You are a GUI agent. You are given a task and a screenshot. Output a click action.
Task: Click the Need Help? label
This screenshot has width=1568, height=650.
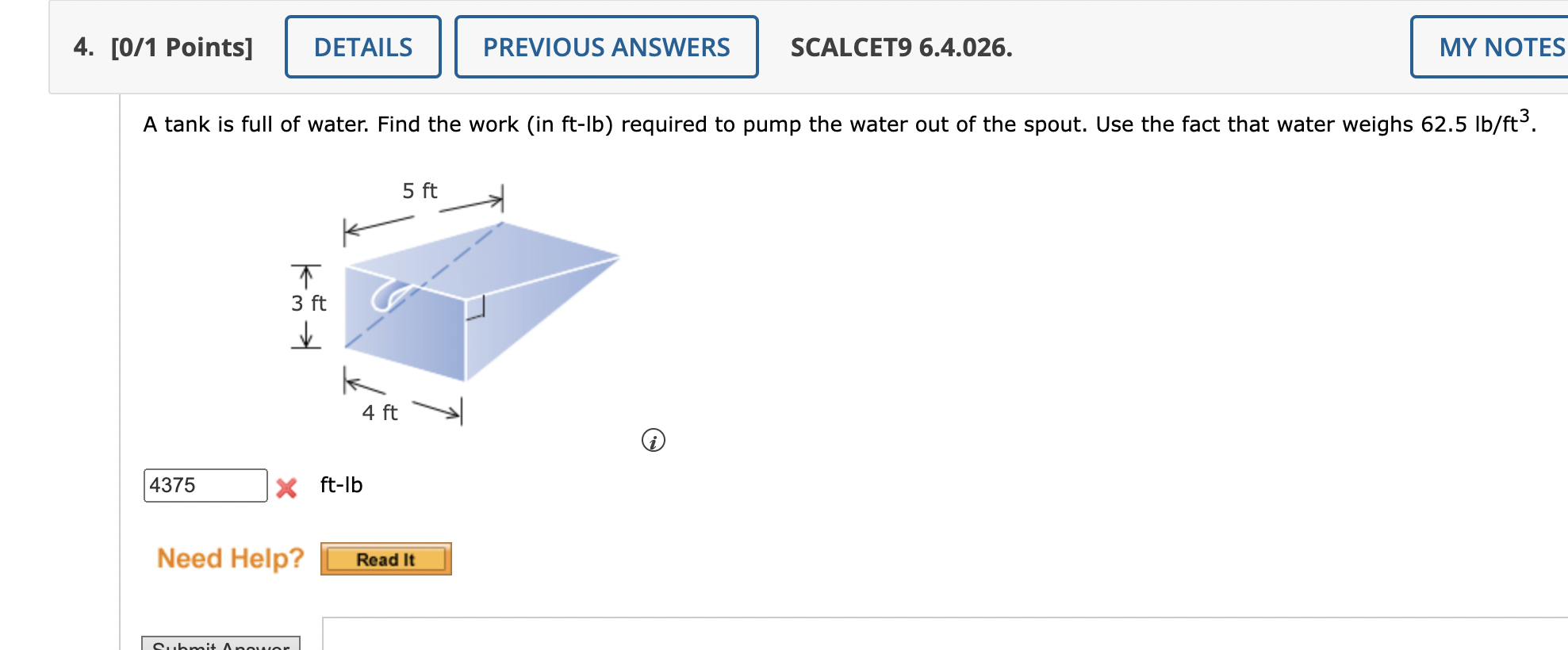[229, 558]
